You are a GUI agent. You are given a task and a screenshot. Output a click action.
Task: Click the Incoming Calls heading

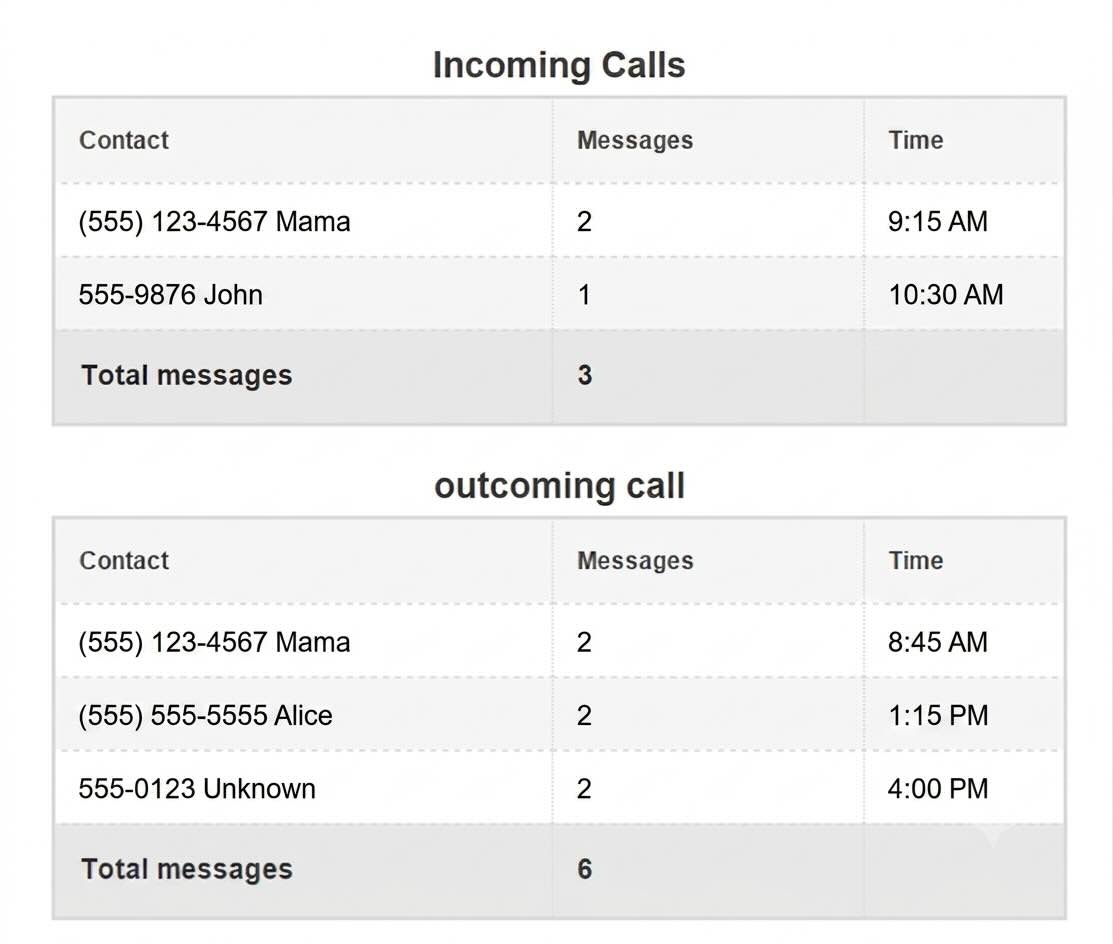coord(559,66)
